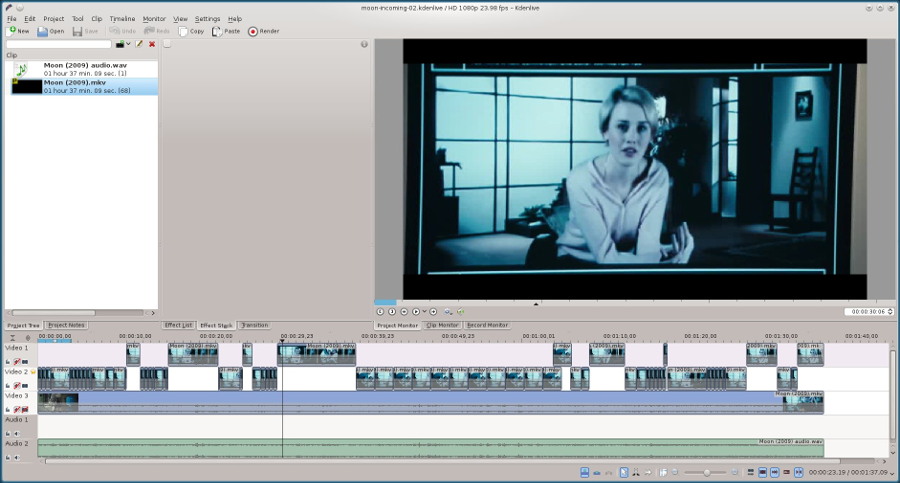
Task: Click the Open project toolbar button
Action: (x=51, y=31)
